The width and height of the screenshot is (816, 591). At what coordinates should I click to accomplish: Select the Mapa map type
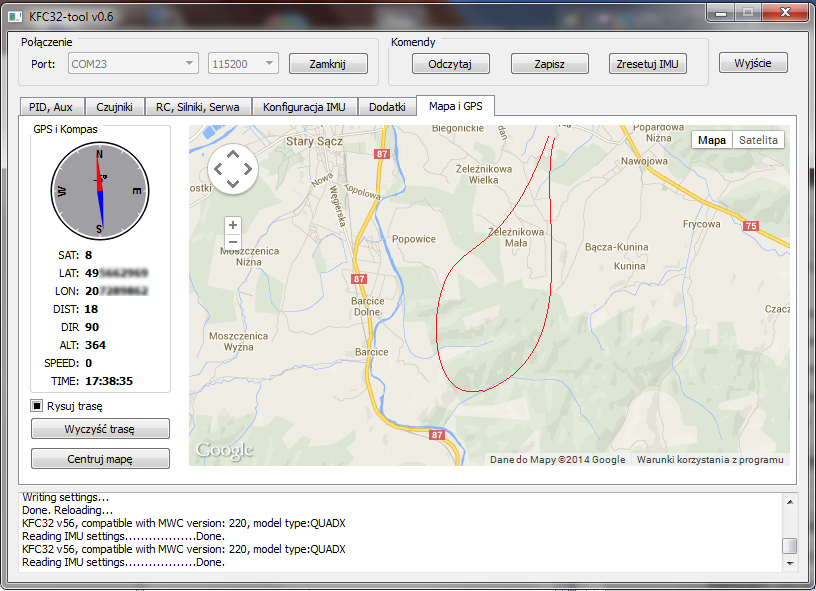click(x=712, y=140)
